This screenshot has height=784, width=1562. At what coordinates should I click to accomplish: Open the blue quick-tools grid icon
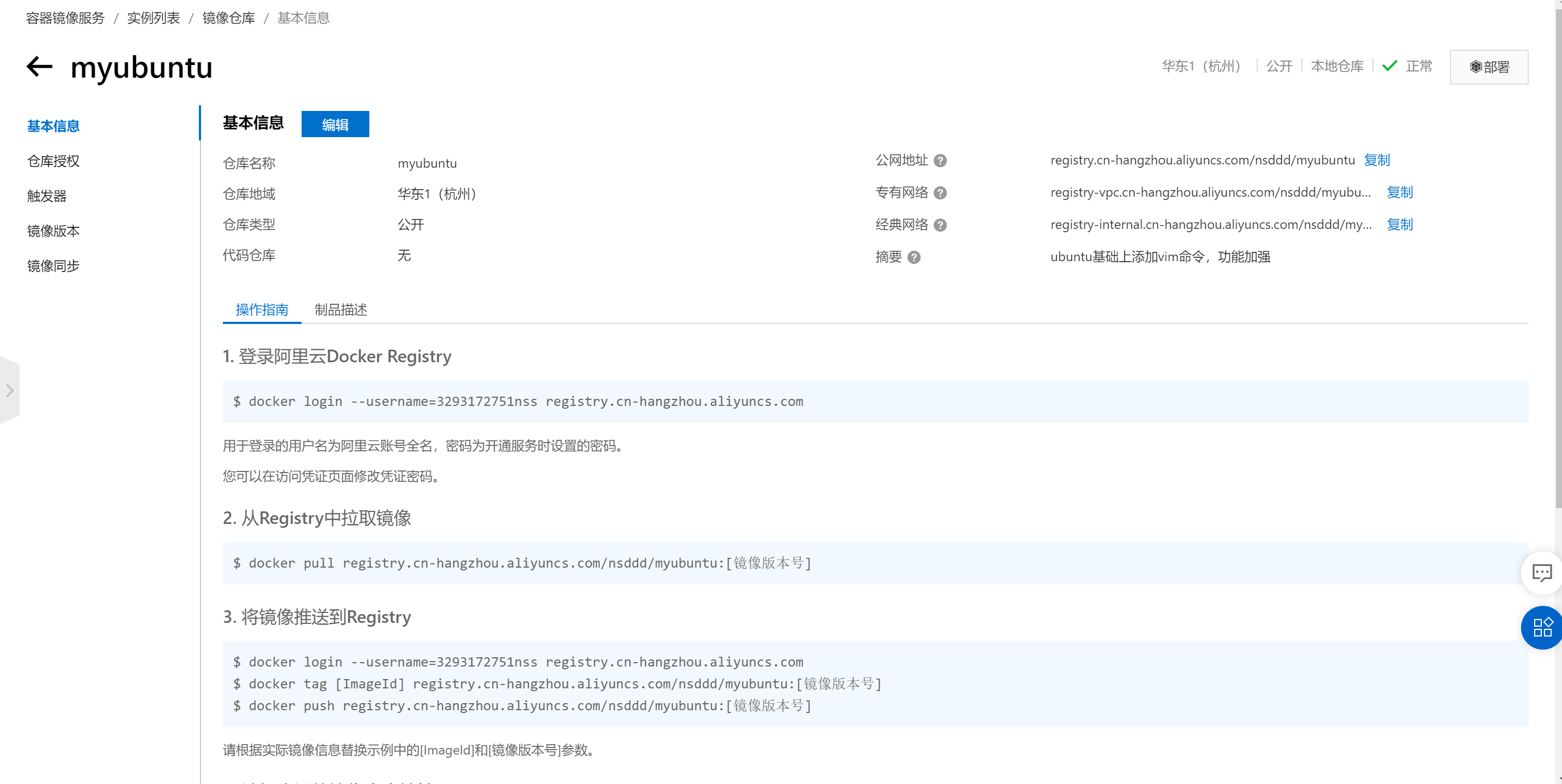coord(1542,627)
